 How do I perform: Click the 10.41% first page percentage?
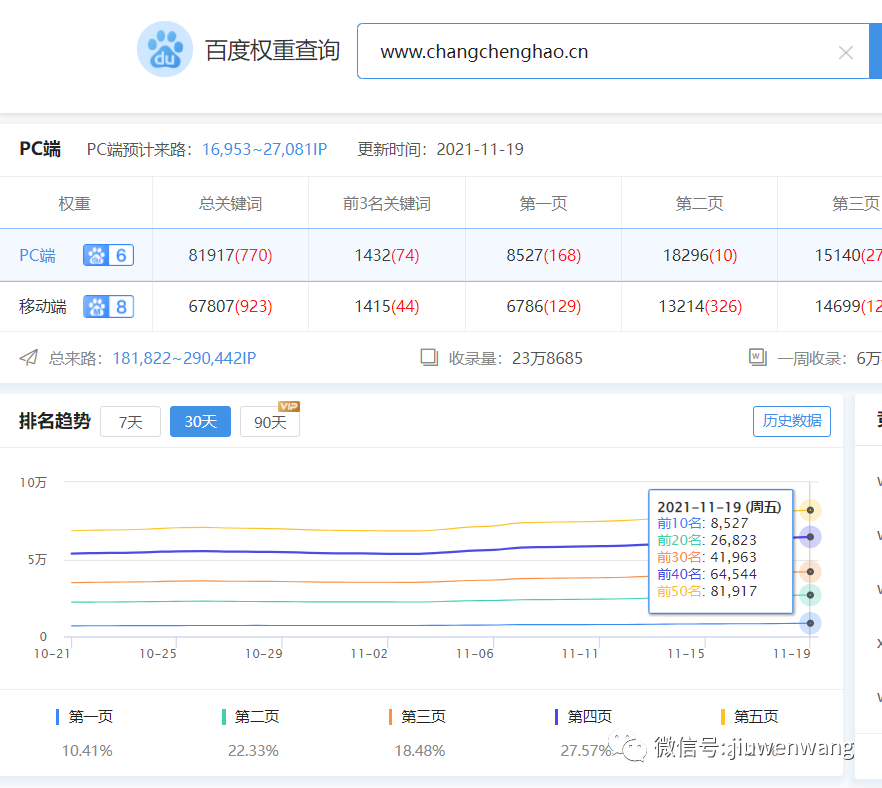(87, 750)
